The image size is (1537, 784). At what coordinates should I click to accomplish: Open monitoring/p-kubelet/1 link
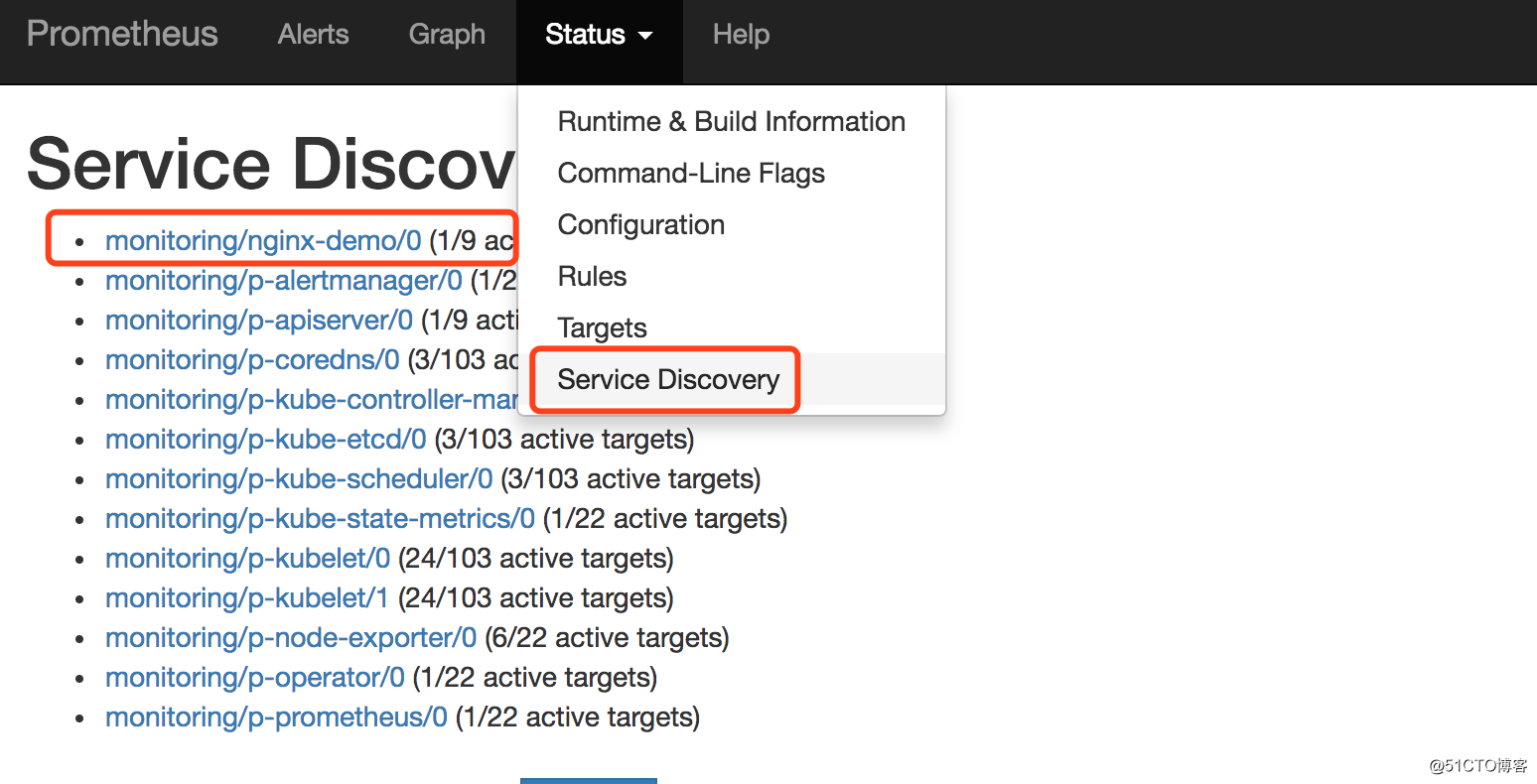[247, 597]
